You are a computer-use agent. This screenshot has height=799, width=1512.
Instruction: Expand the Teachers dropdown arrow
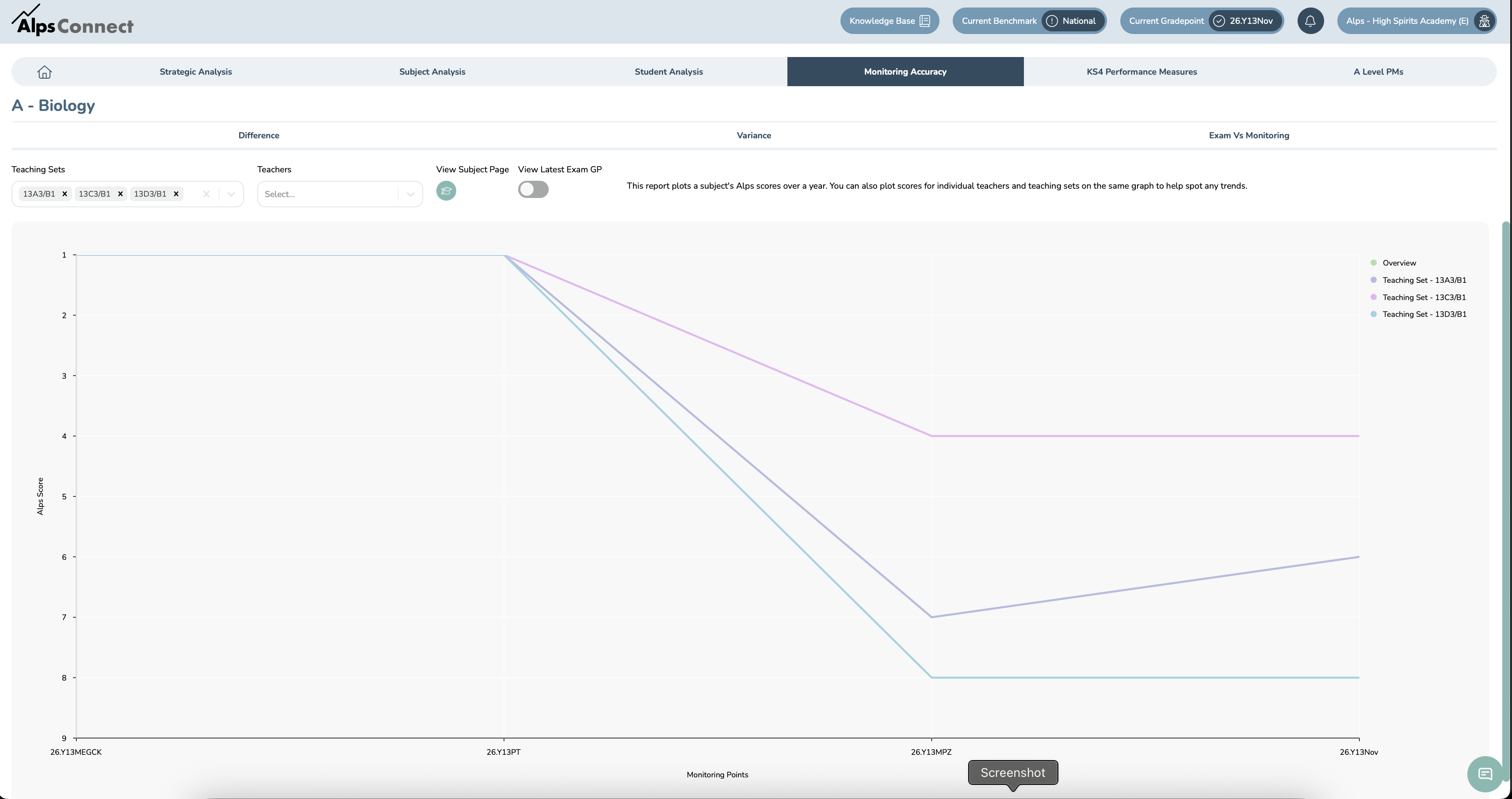point(410,194)
